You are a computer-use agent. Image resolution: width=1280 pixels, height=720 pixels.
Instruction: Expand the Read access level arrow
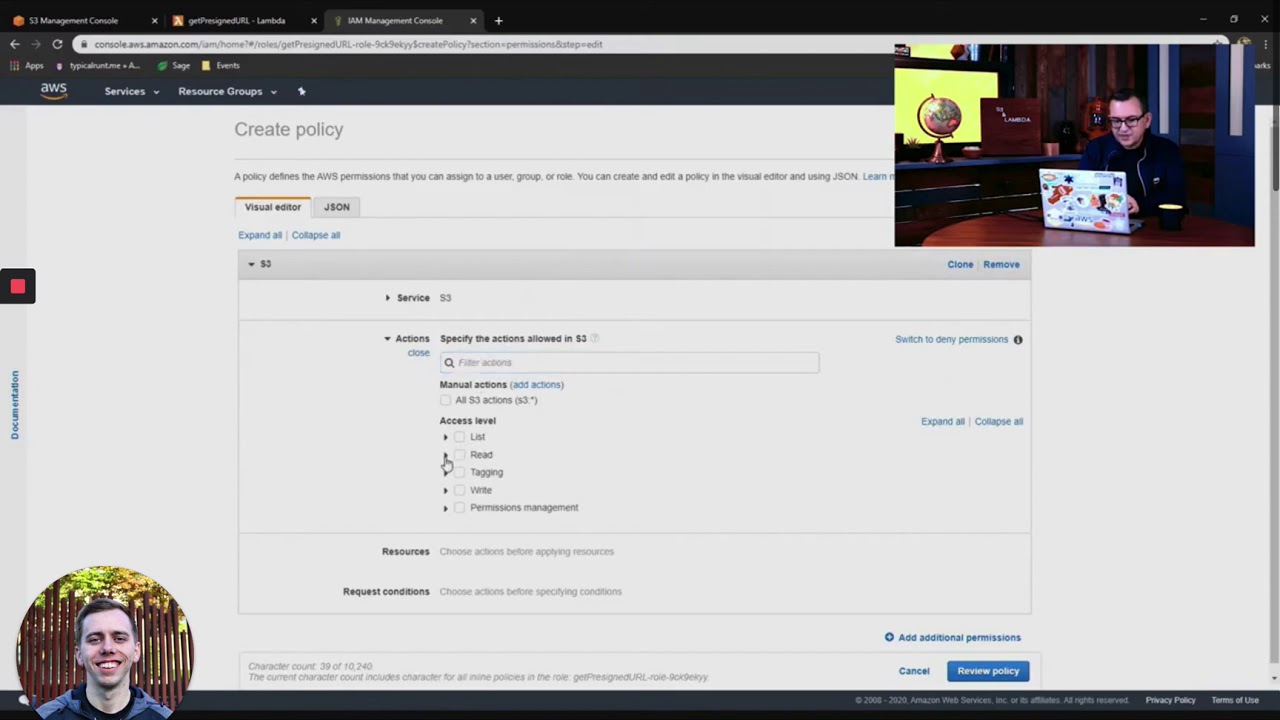pos(445,455)
